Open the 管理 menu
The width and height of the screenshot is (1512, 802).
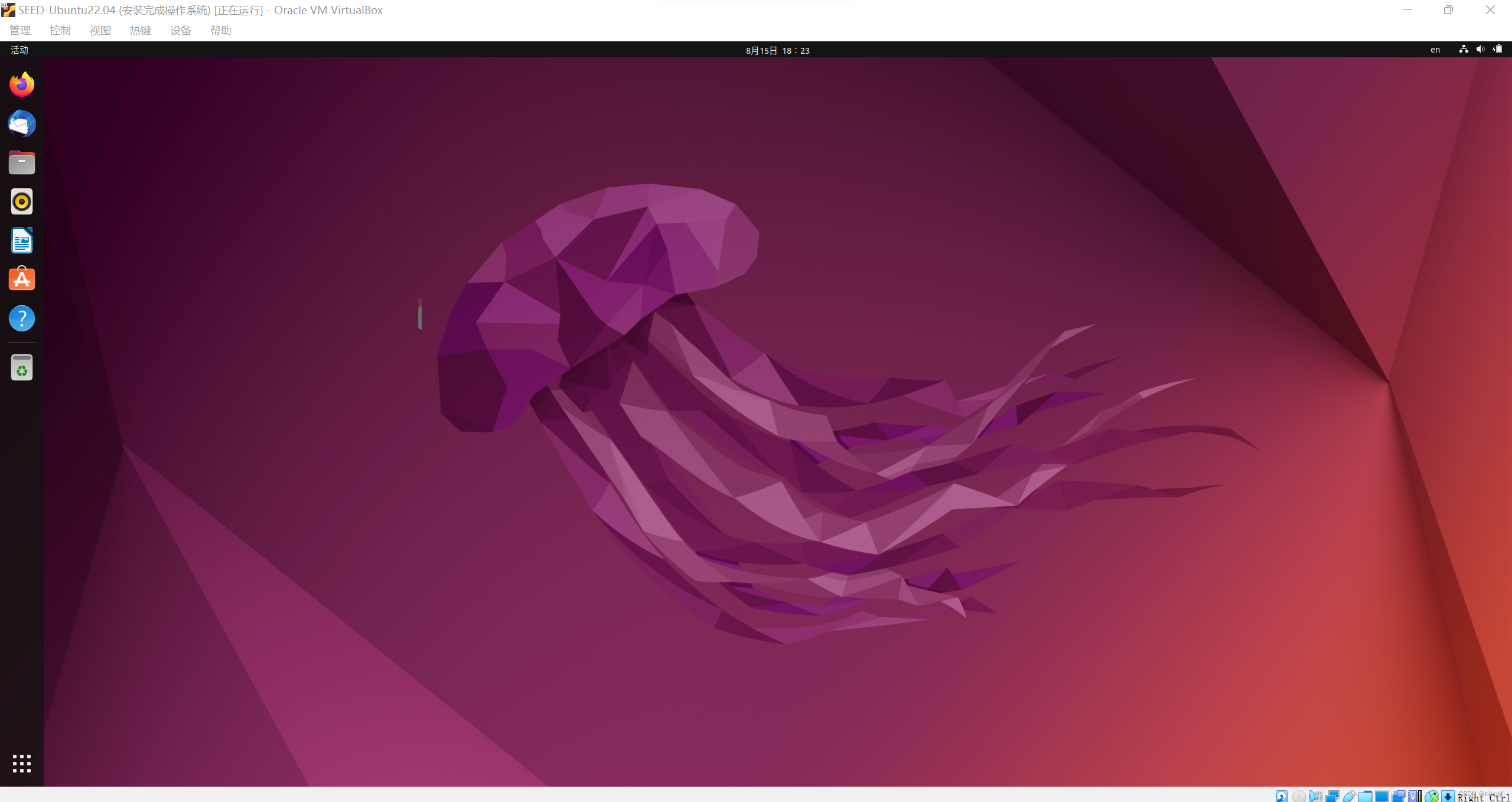(20, 30)
